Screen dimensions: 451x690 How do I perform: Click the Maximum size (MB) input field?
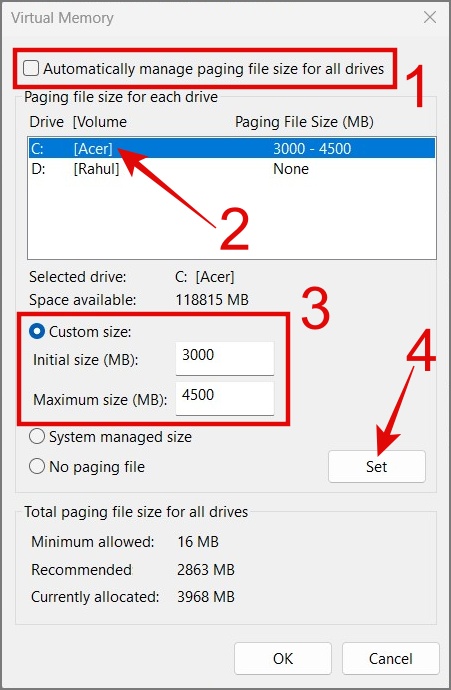click(225, 398)
